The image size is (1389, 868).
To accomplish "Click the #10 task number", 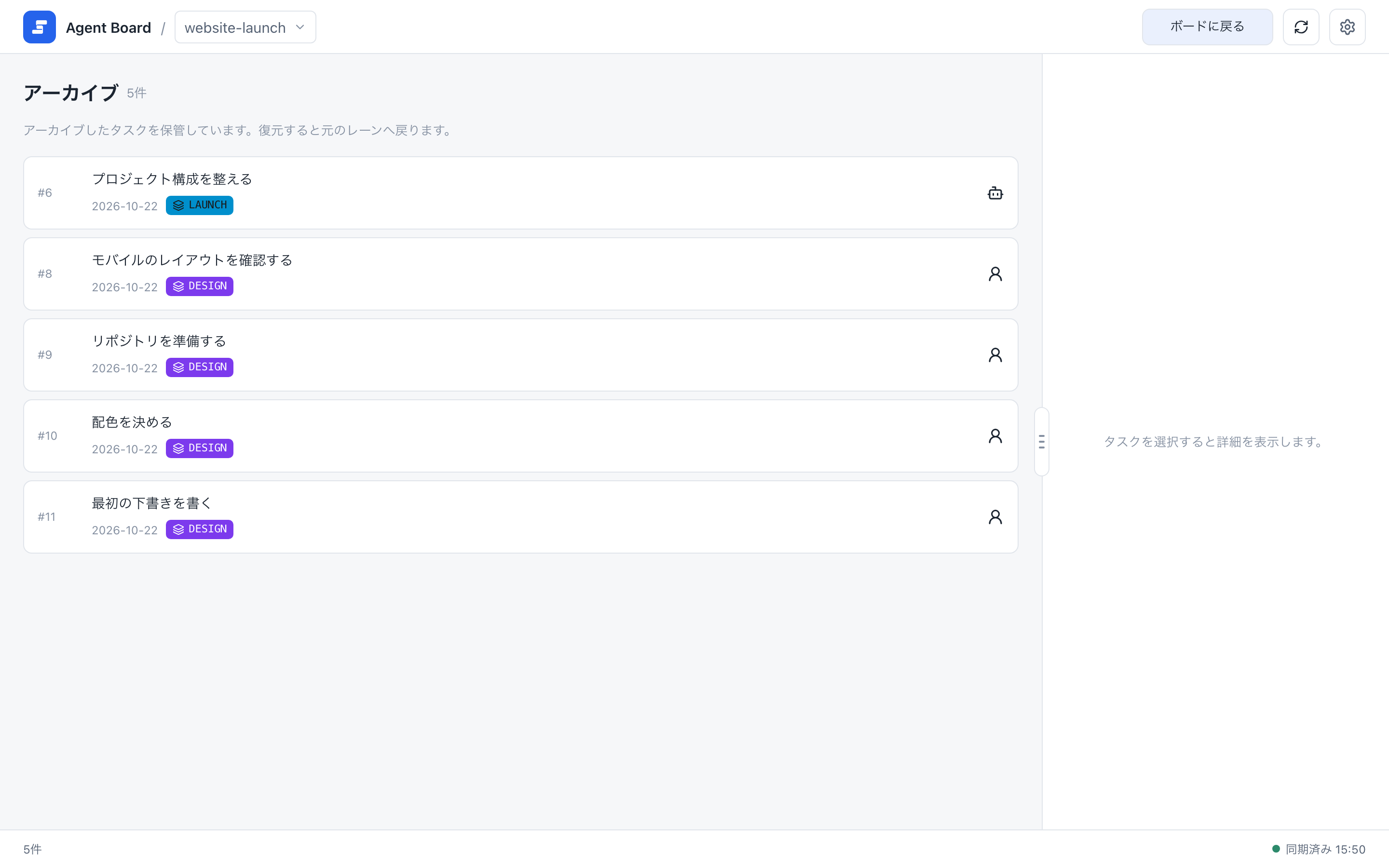I will (48, 436).
